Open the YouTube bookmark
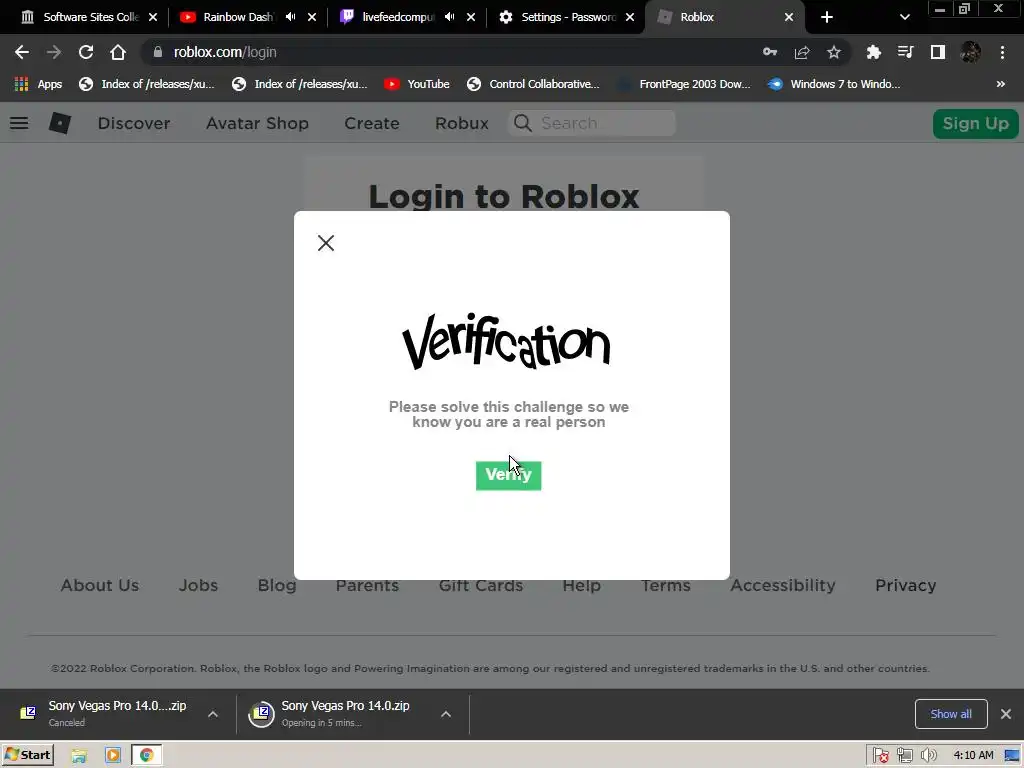Image resolution: width=1024 pixels, height=768 pixels. [x=417, y=84]
